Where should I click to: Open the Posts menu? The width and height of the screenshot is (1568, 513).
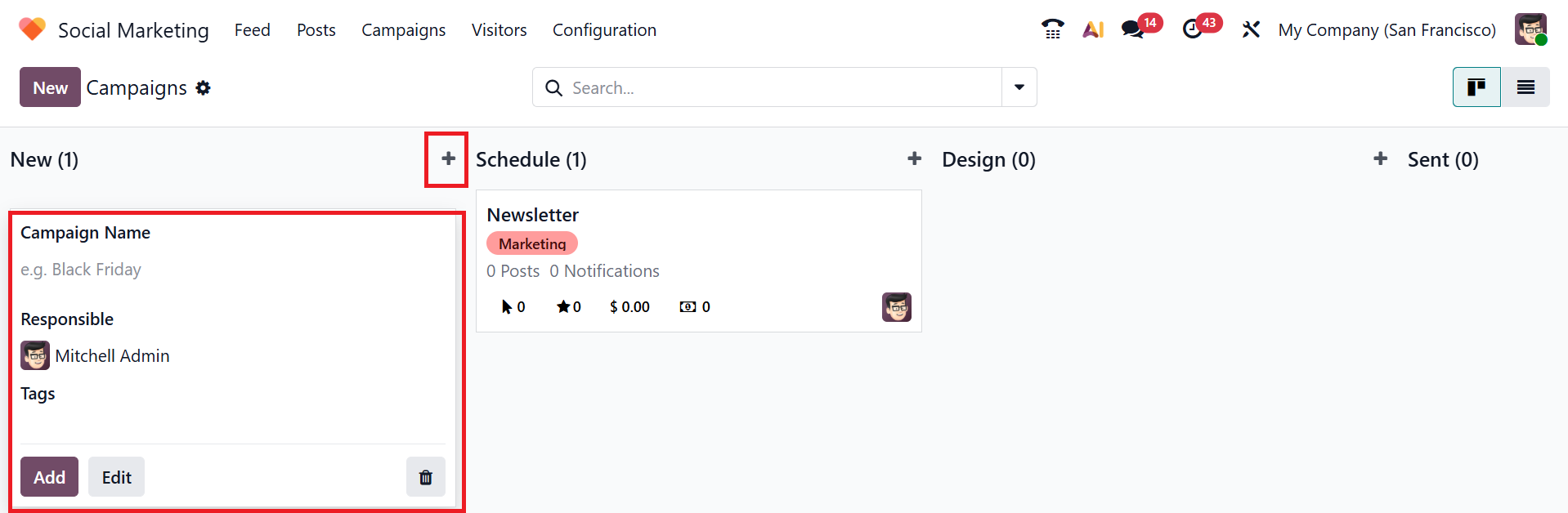click(x=316, y=29)
